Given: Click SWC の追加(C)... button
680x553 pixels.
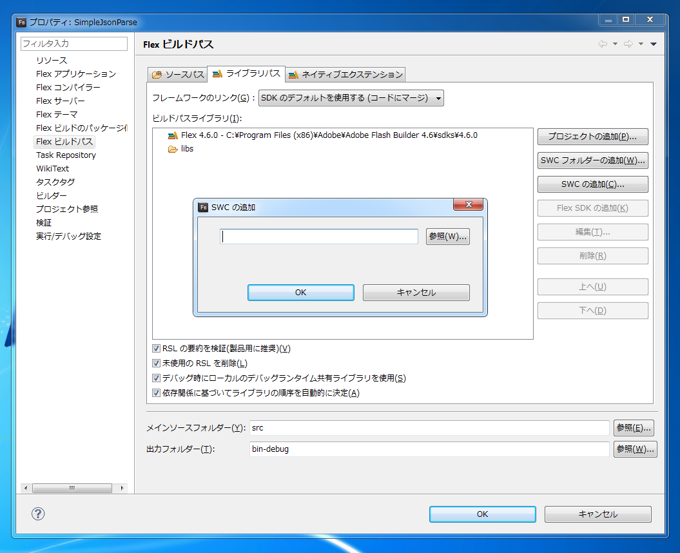Looking at the screenshot, I should [x=592, y=184].
